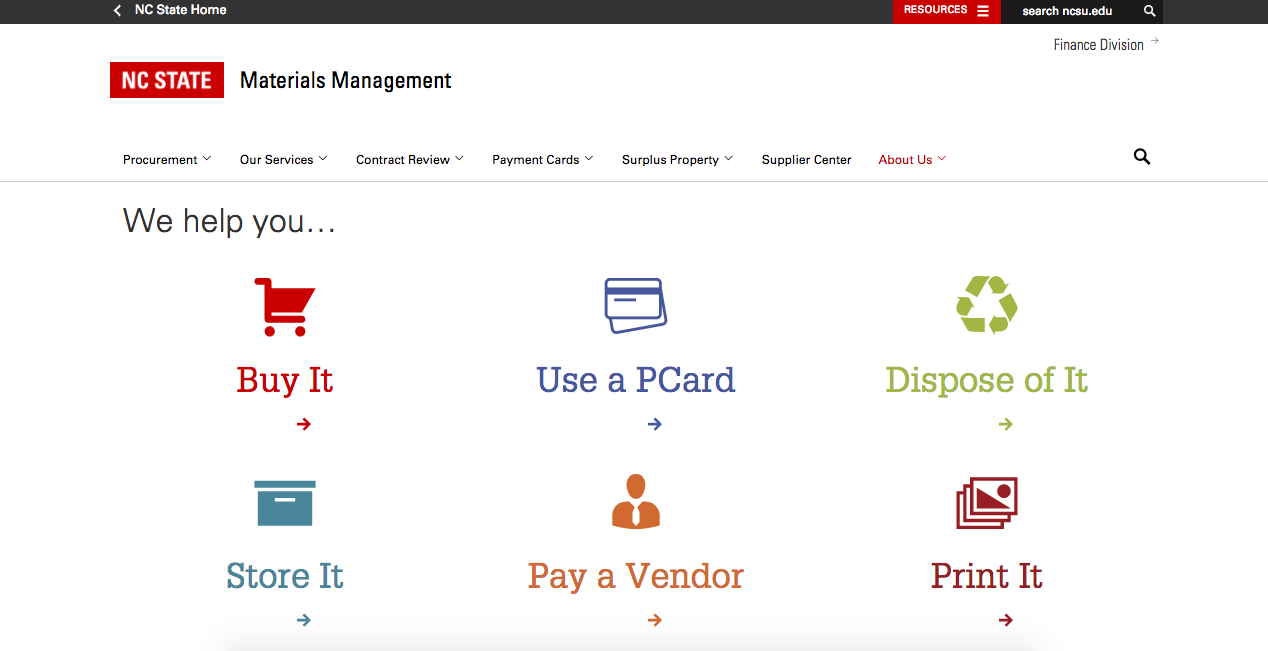
Task: Open the About Us menu item
Action: click(x=905, y=159)
